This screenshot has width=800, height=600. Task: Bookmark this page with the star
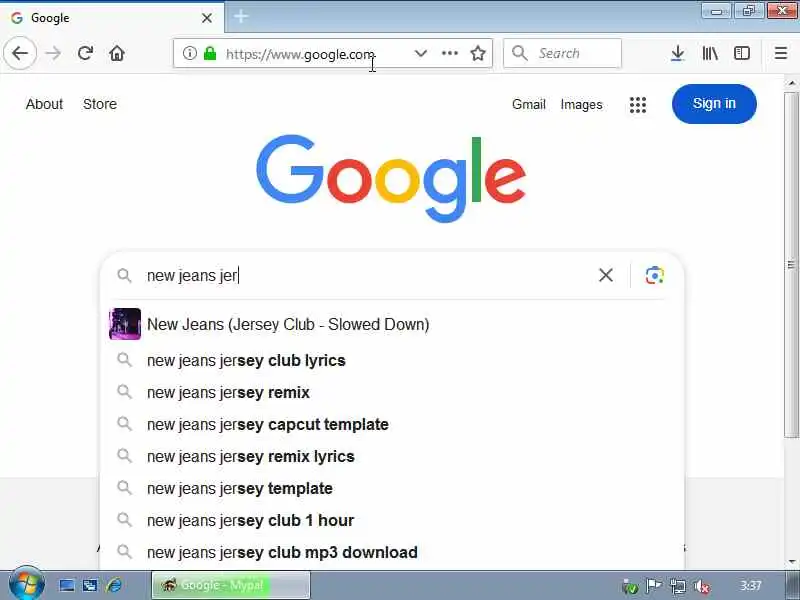tap(478, 53)
